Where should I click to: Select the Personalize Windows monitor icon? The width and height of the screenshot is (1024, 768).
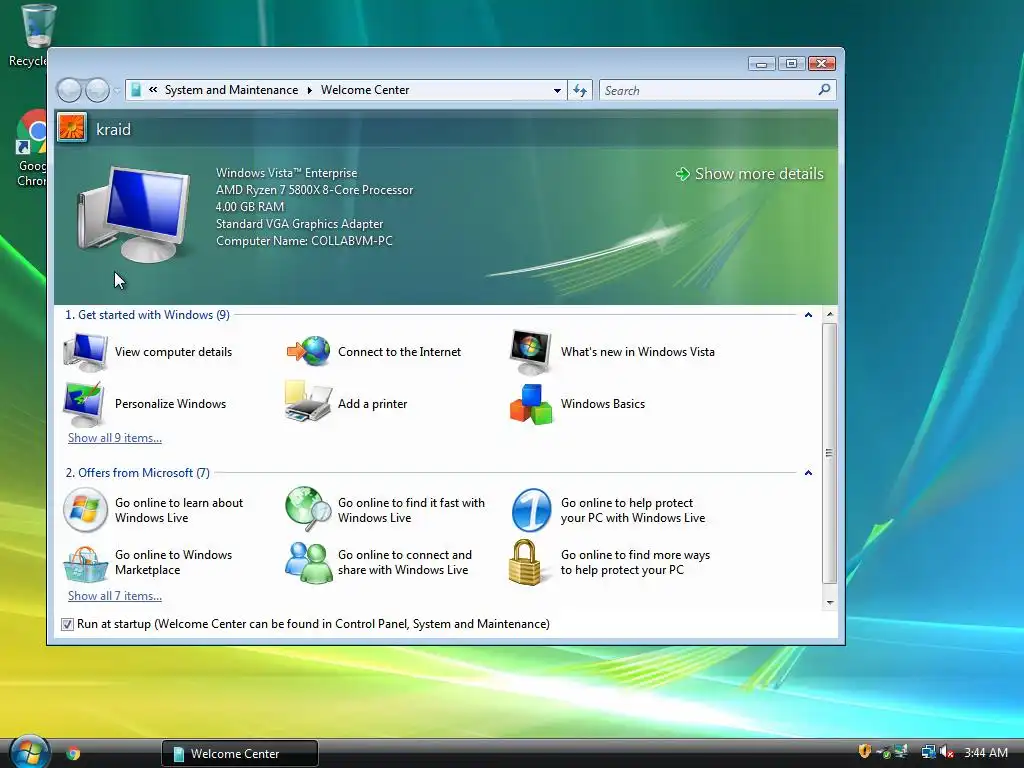pos(84,404)
